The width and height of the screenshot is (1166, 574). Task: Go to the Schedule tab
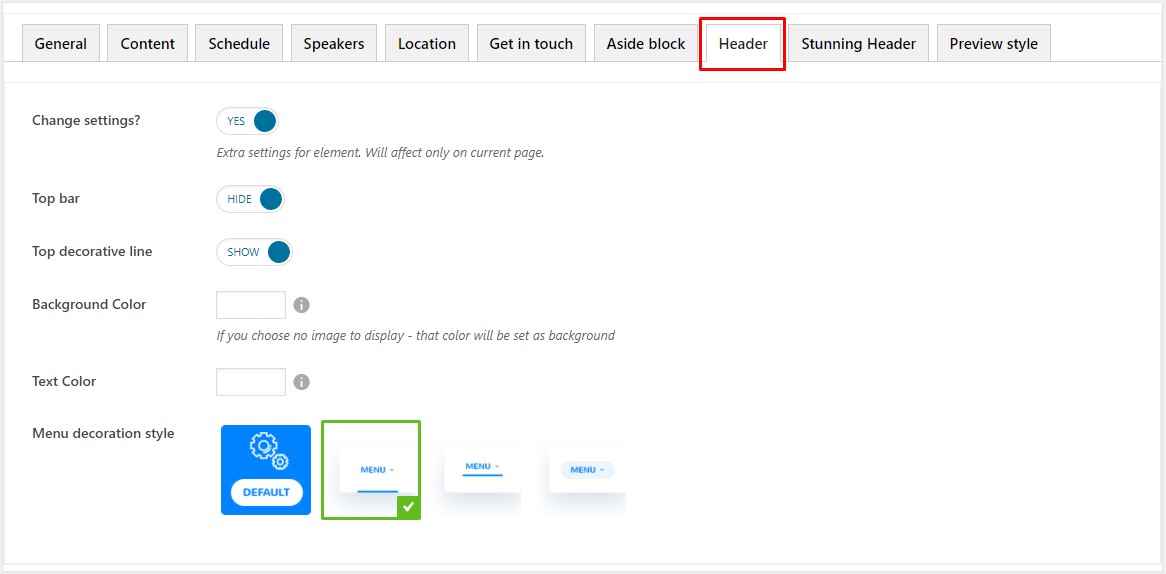pos(239,44)
